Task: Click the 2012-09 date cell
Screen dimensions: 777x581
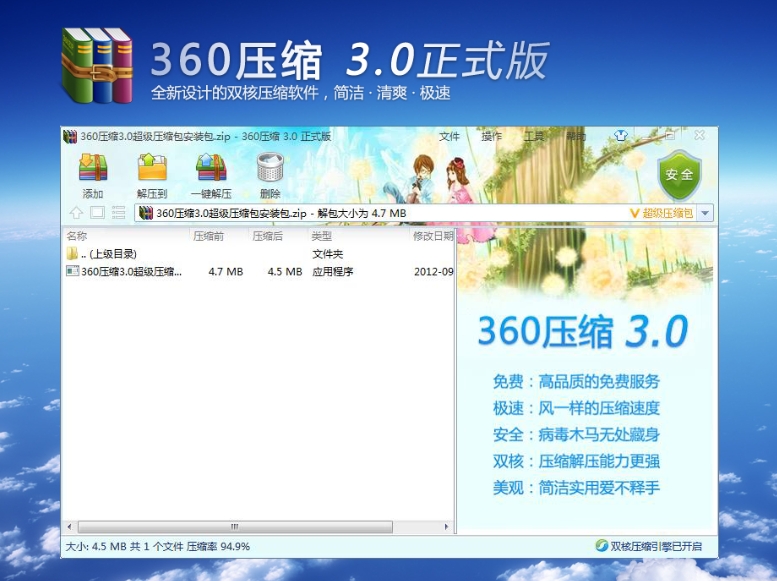Action: point(434,272)
